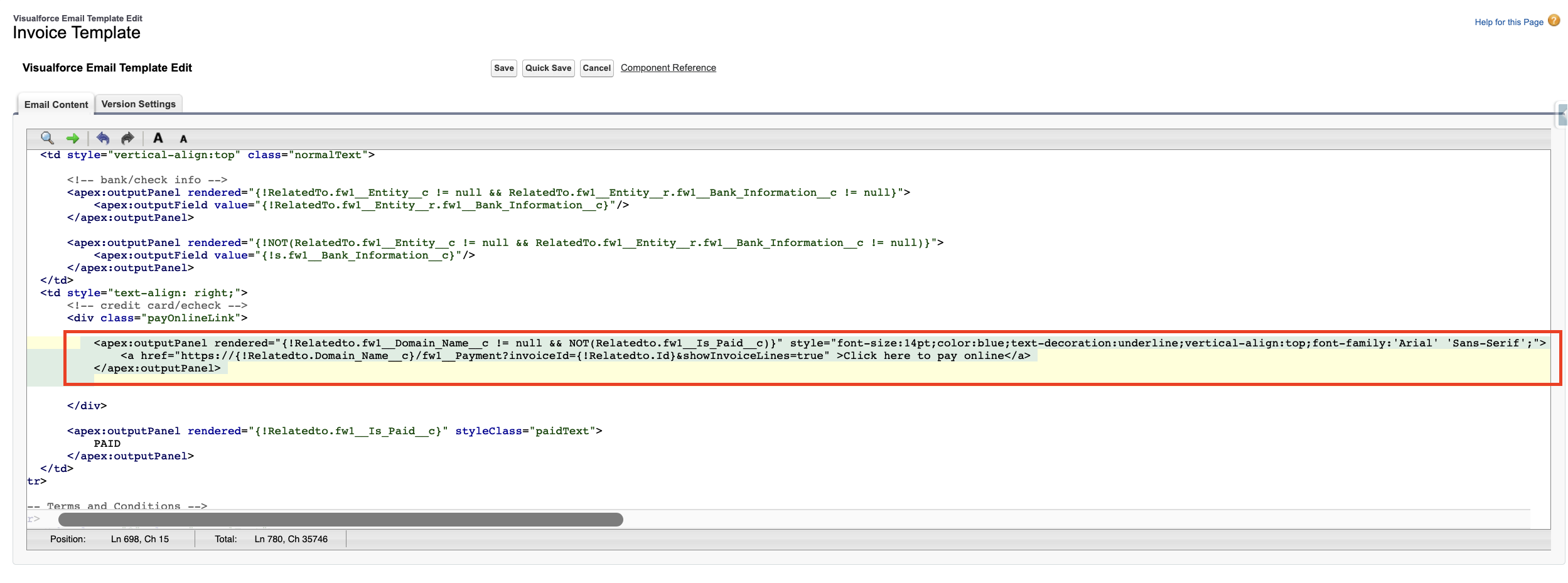Click the 'text-align: right;' td line
Image resolution: width=1568 pixels, height=583 pixels.
[x=144, y=293]
